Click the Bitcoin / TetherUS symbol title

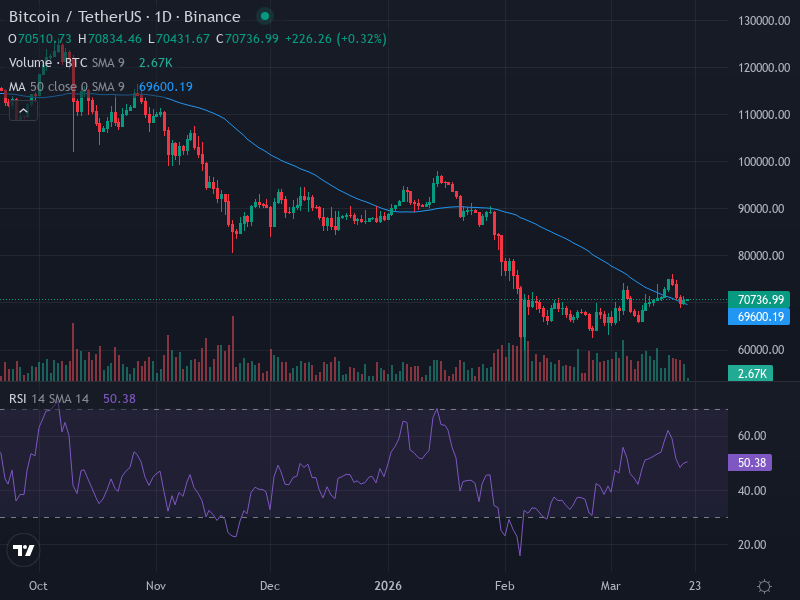pos(75,17)
